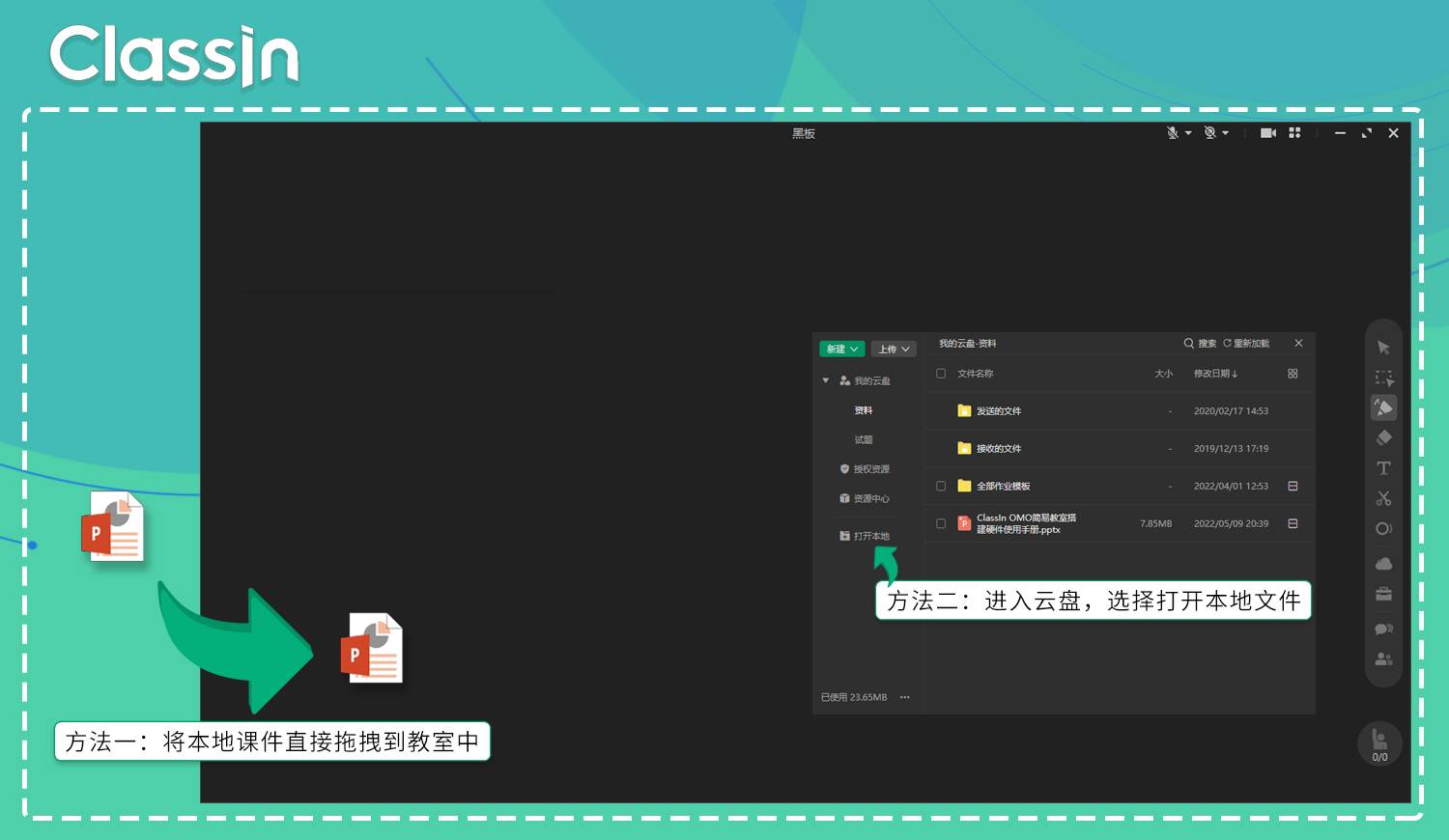1449x840 pixels.
Task: Open the camera device dropdown arrow
Action: click(1226, 133)
